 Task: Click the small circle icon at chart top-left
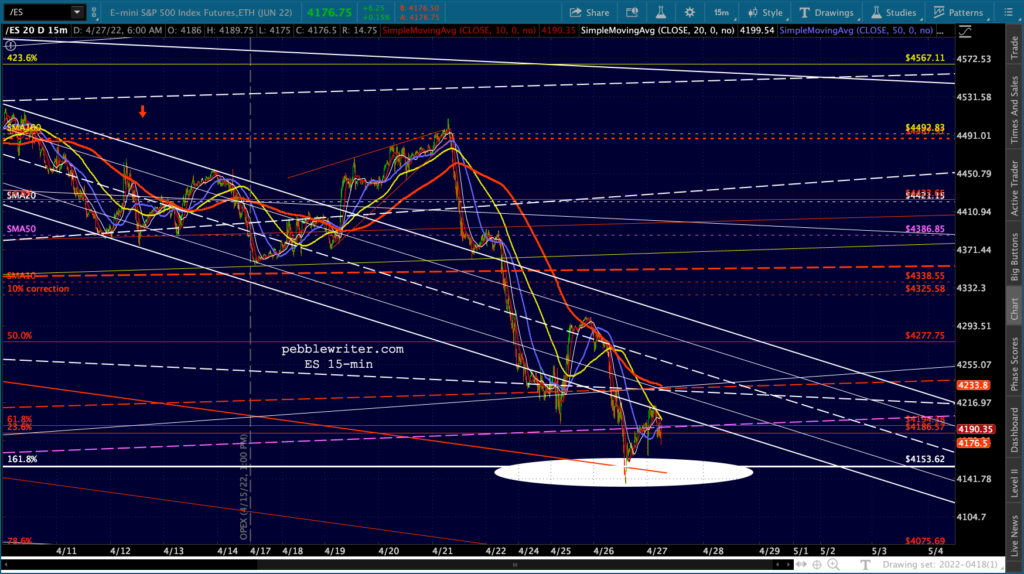[10, 45]
